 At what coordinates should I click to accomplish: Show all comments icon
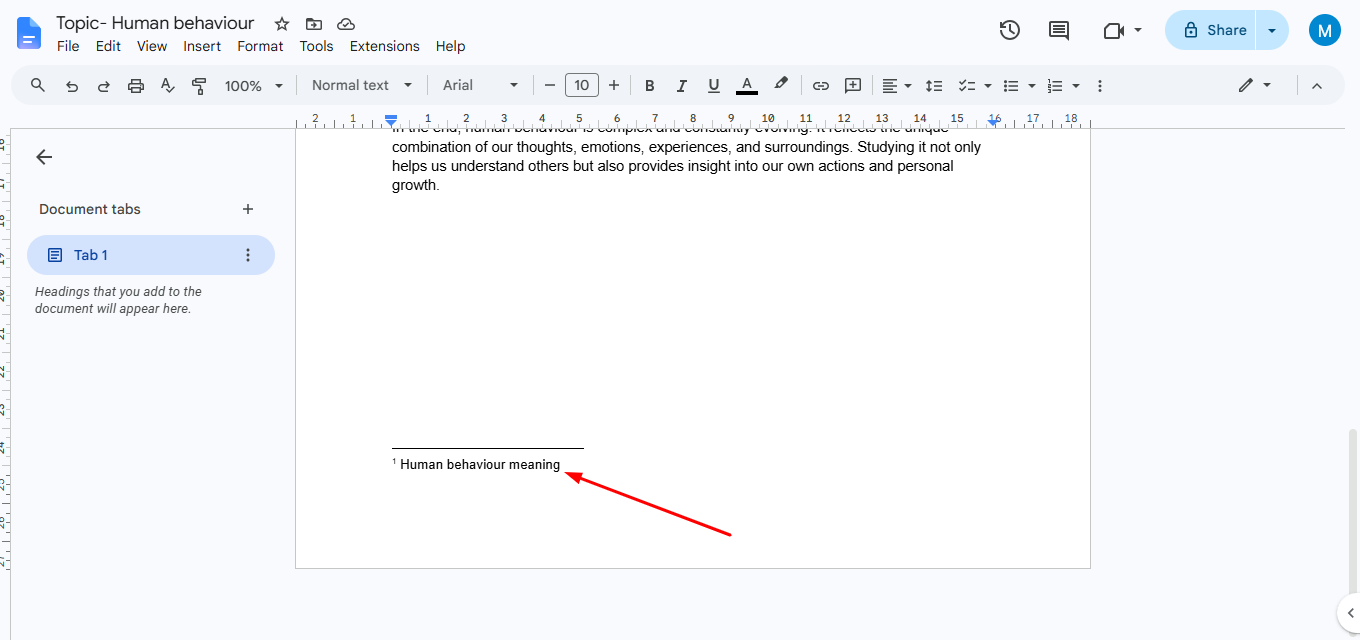pos(1059,31)
